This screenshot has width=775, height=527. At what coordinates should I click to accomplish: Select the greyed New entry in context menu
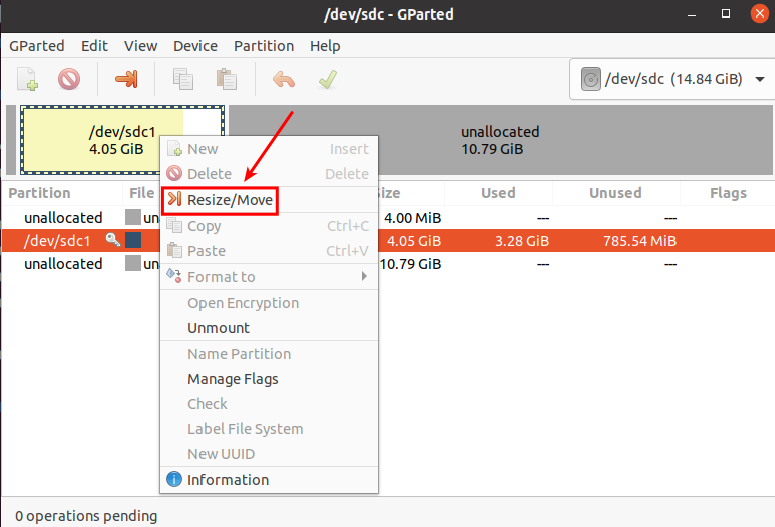point(269,149)
